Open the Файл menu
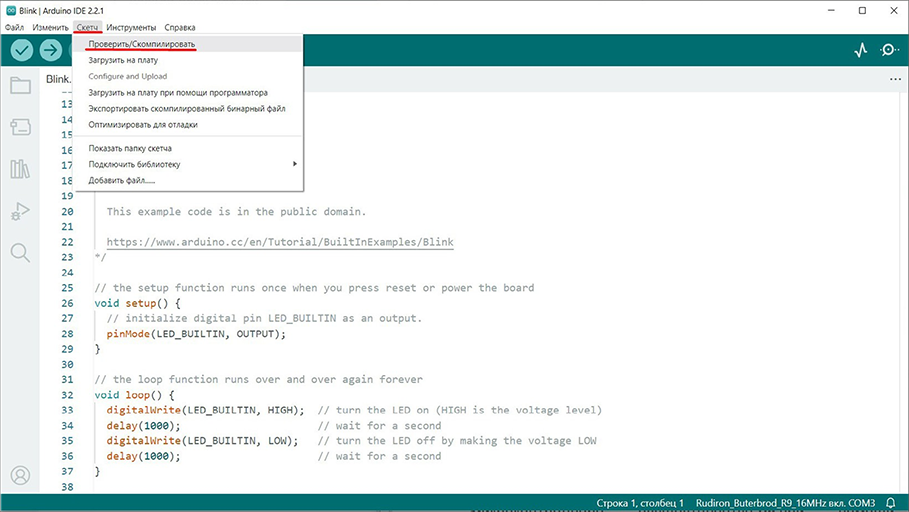 tap(14, 27)
